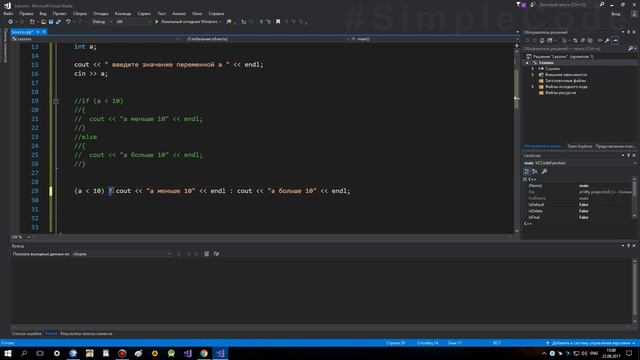Click the Navigate Backward toolbar icon
Screen dimensions: 640x360
pos(11,22)
